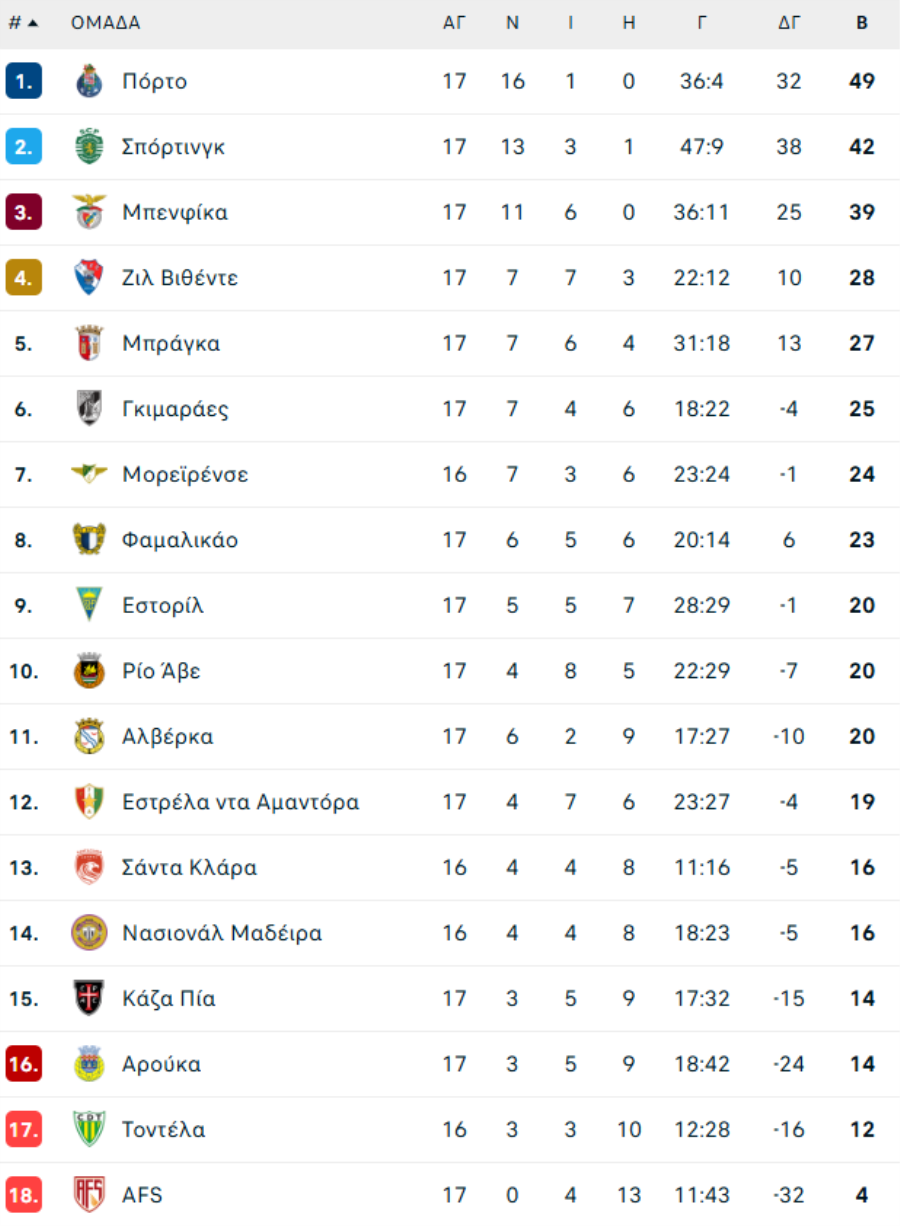Image resolution: width=900 pixels, height=1226 pixels.
Task: Sort by the B points column header
Action: pos(861,23)
